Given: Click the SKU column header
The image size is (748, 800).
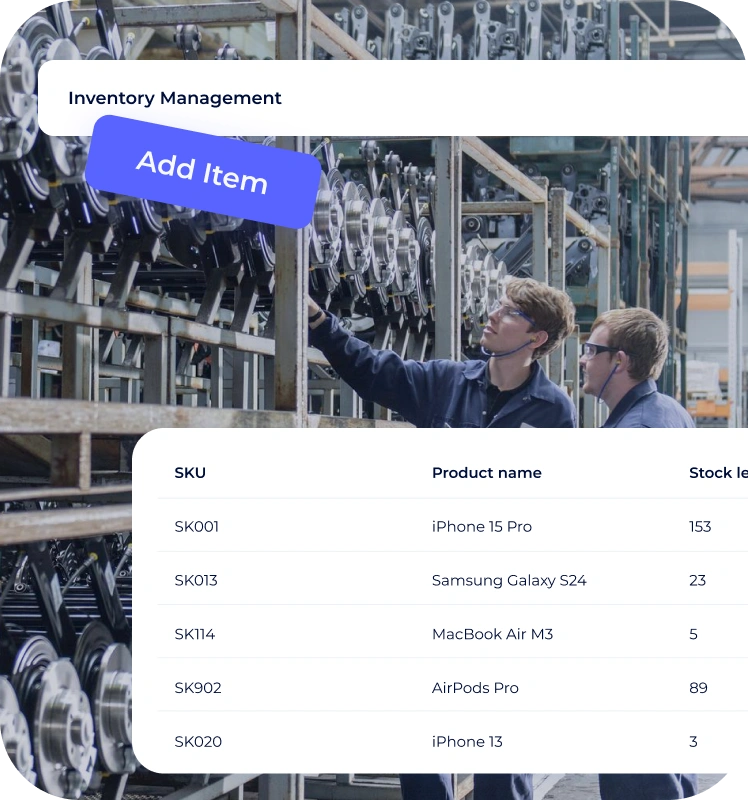Looking at the screenshot, I should [x=190, y=473].
